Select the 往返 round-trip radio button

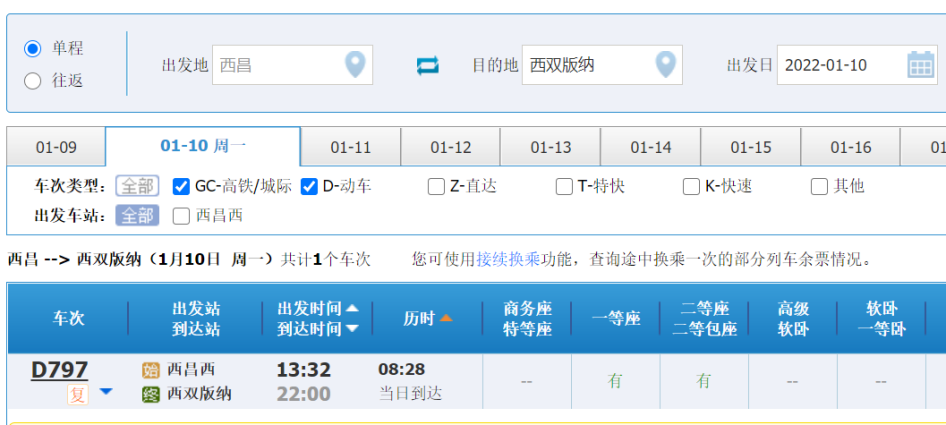point(33,81)
